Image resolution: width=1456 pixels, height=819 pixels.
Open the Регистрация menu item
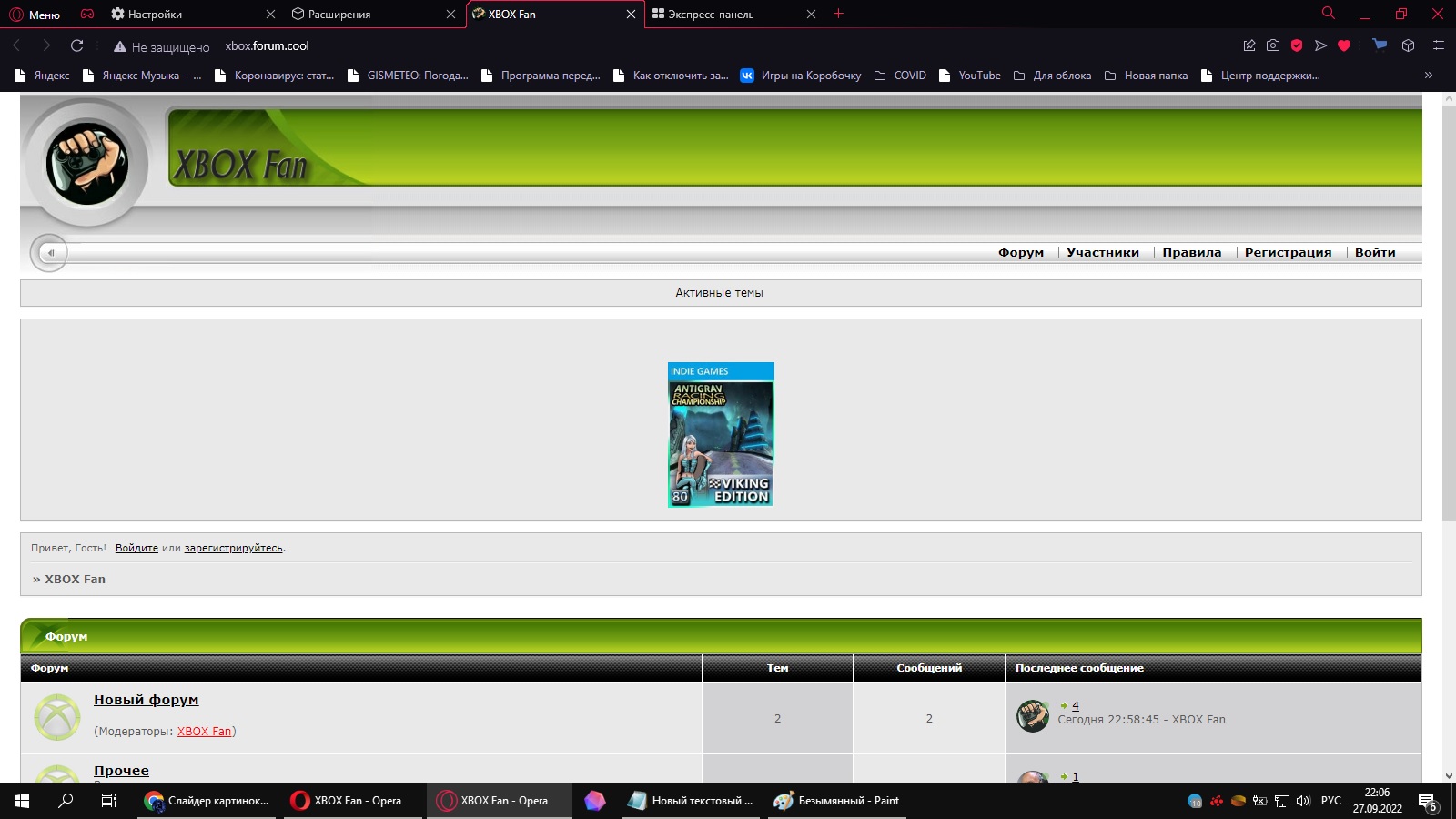pos(1288,253)
